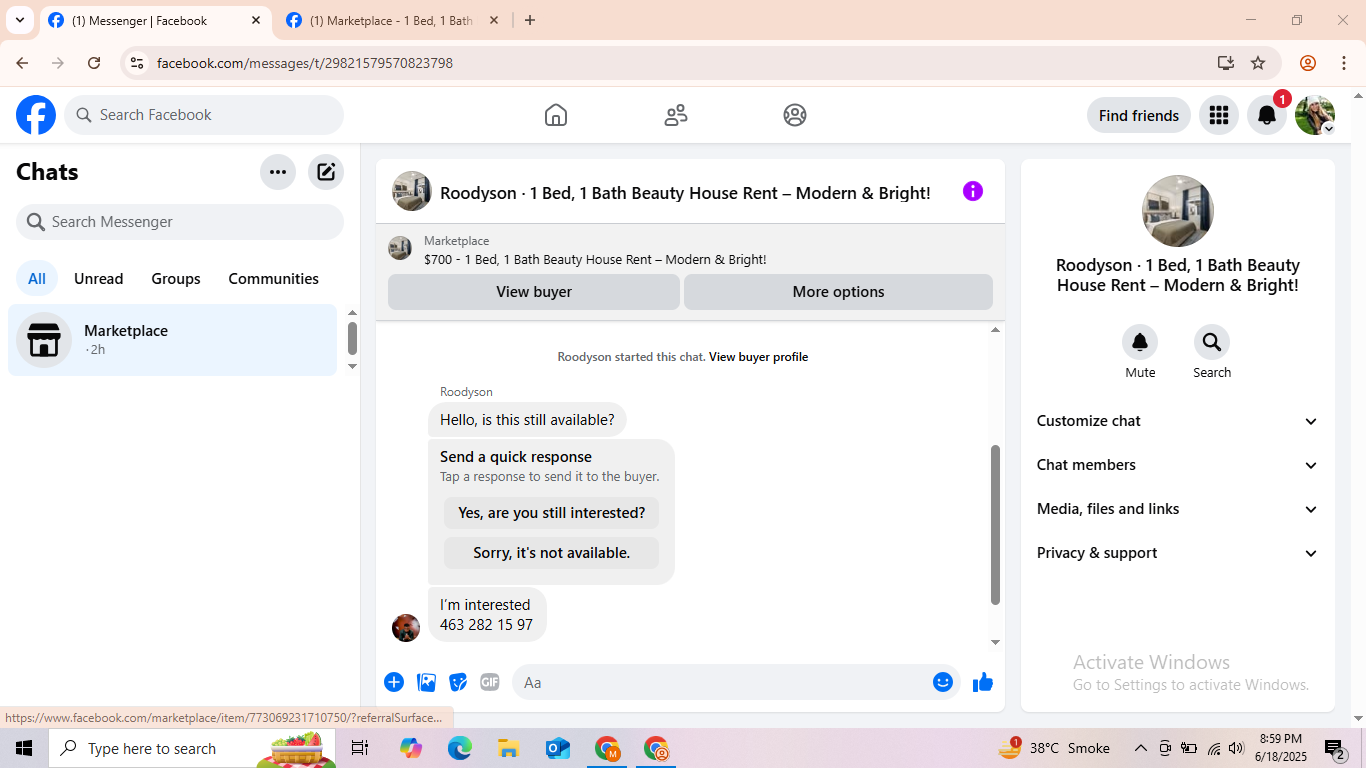Open File Explorer from taskbar

[x=509, y=748]
